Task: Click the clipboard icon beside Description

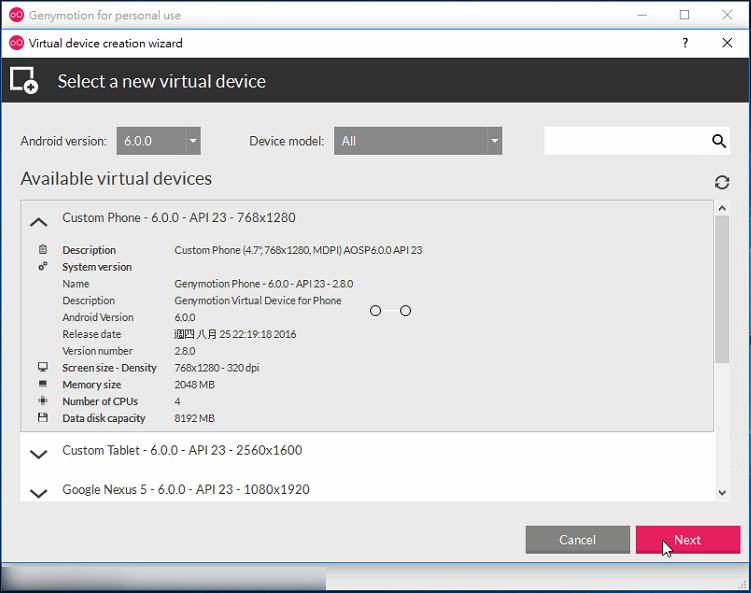Action: (43, 250)
